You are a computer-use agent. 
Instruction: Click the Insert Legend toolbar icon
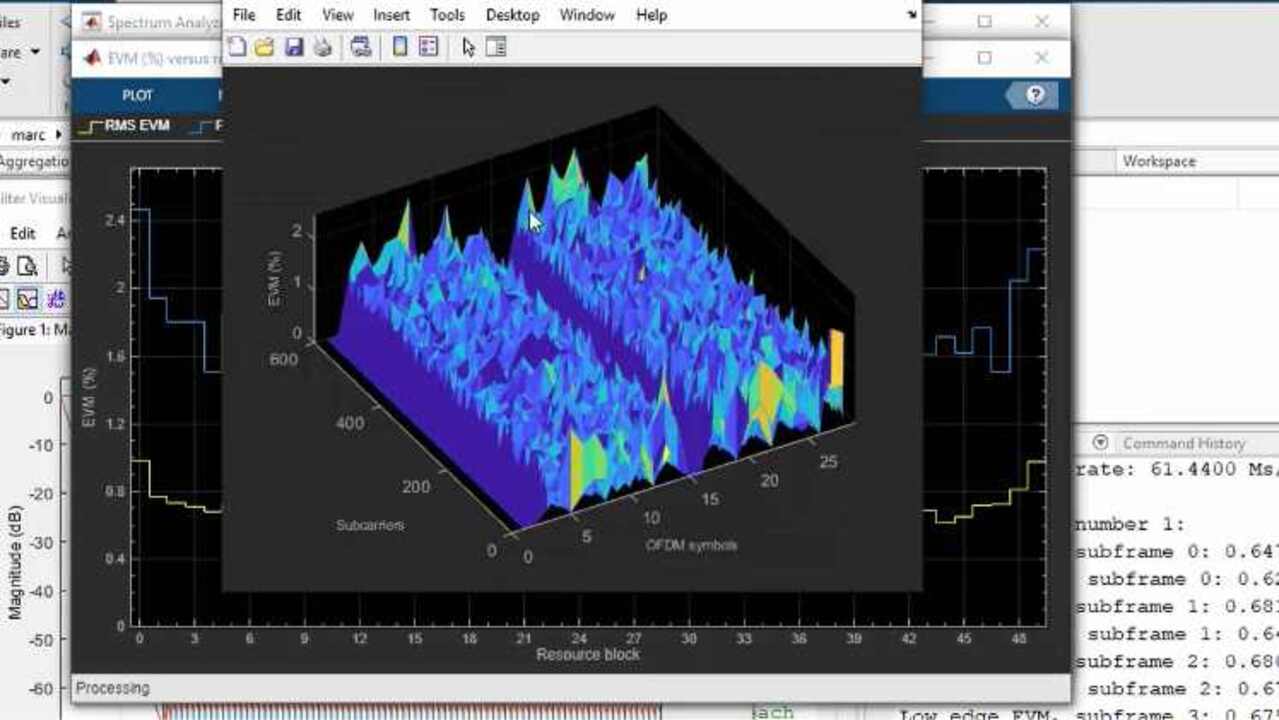pos(428,47)
